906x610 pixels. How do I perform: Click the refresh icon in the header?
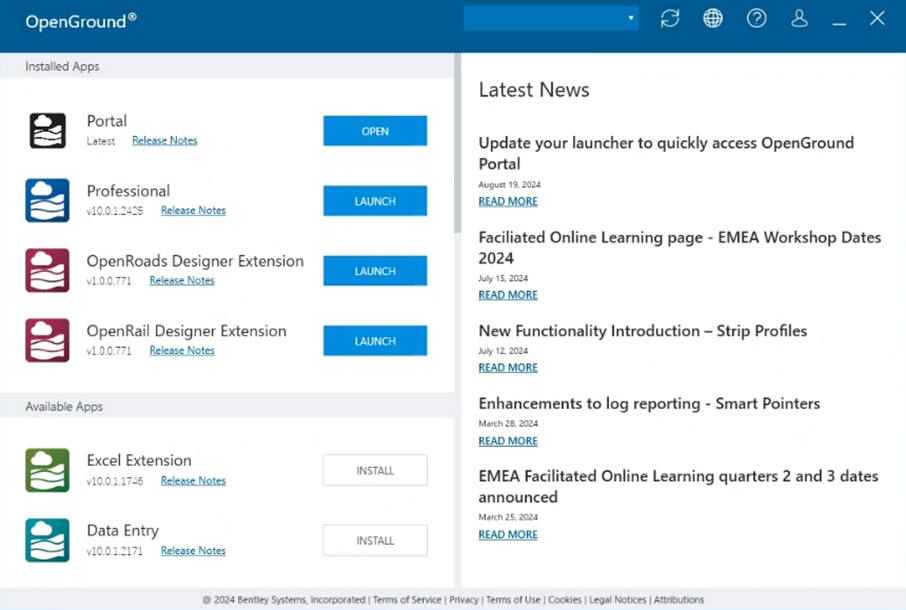pos(670,18)
